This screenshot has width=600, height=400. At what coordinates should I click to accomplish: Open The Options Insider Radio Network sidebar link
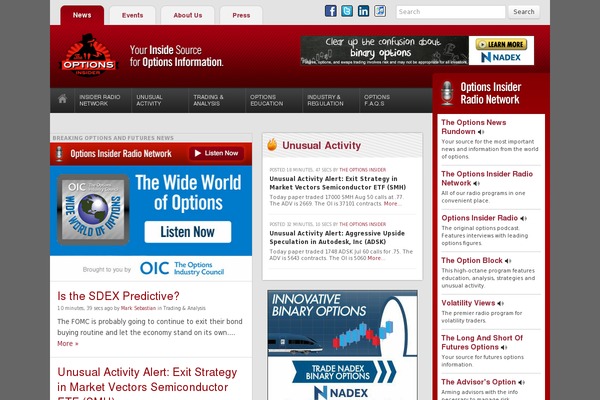[487, 178]
